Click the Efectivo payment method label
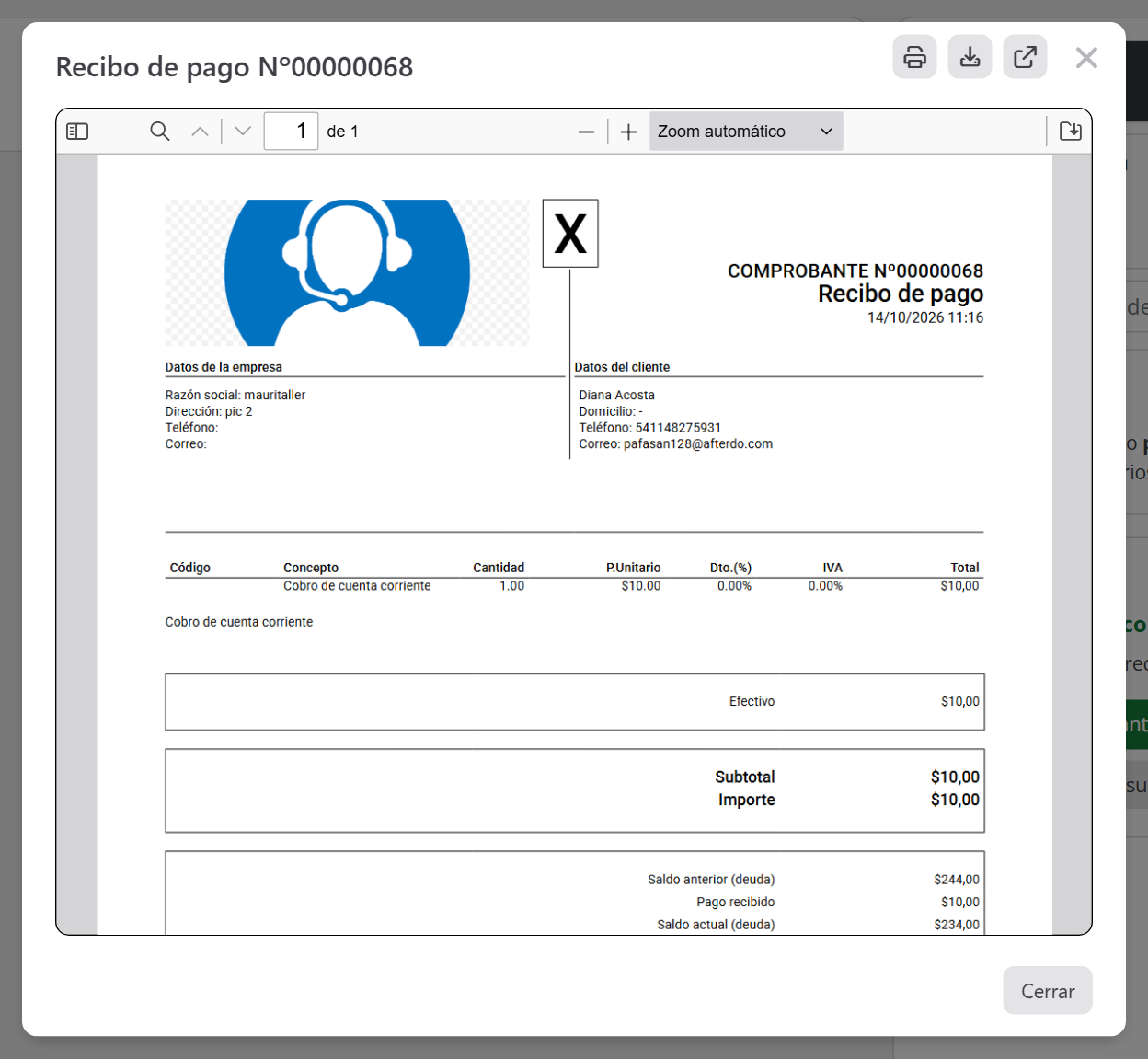 coord(752,702)
